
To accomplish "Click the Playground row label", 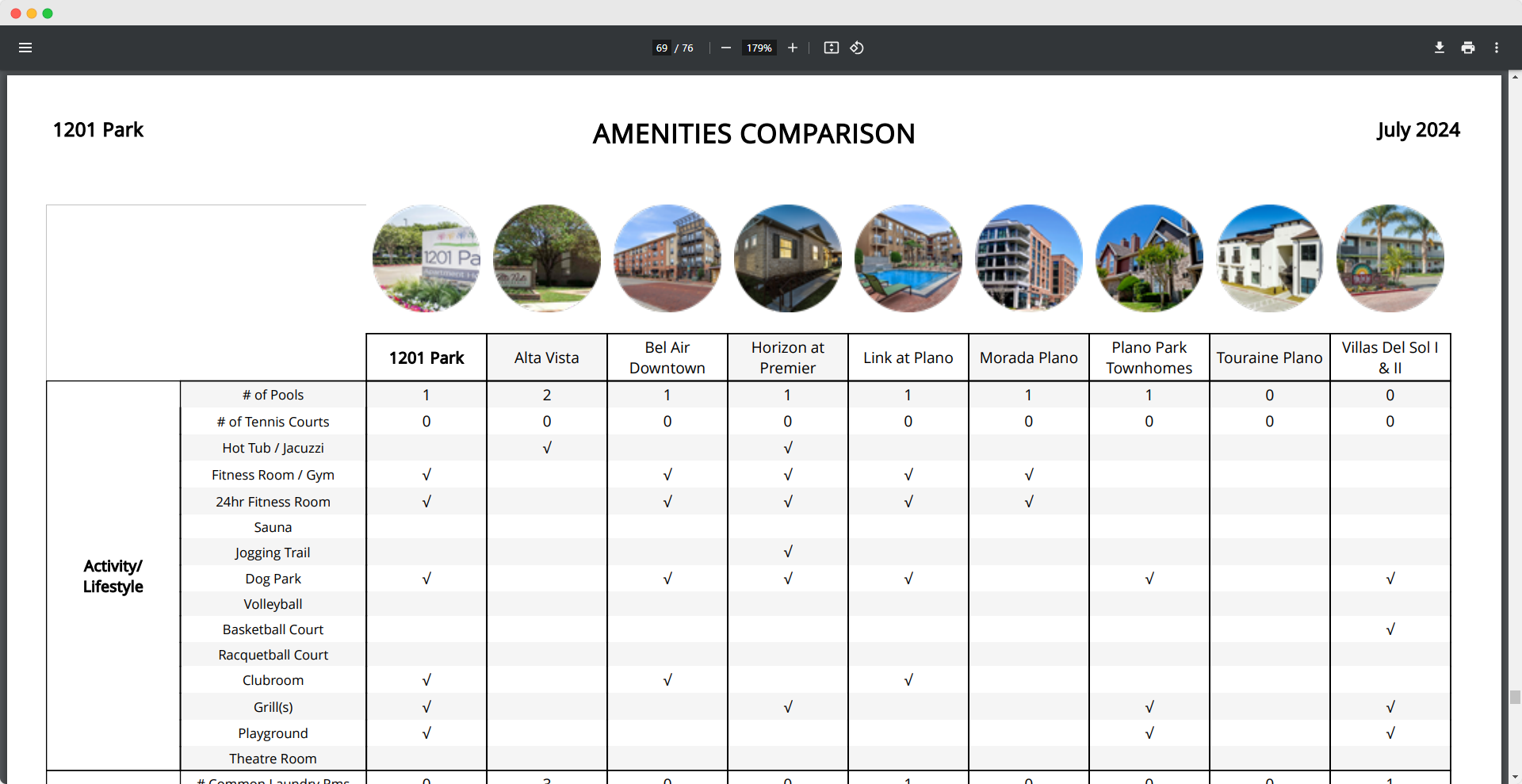I will [x=273, y=733].
